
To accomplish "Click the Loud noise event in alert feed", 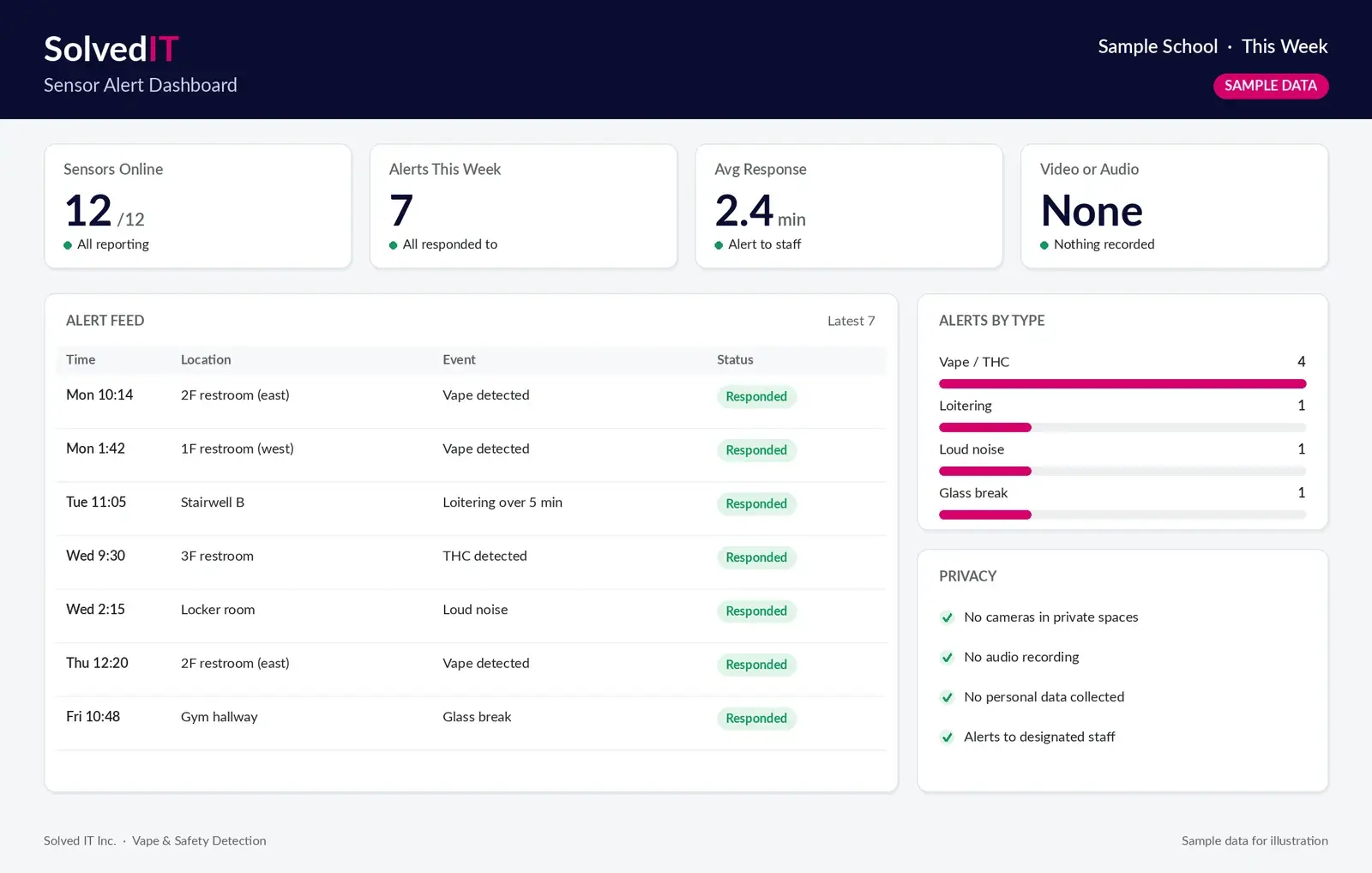I will [x=475, y=609].
